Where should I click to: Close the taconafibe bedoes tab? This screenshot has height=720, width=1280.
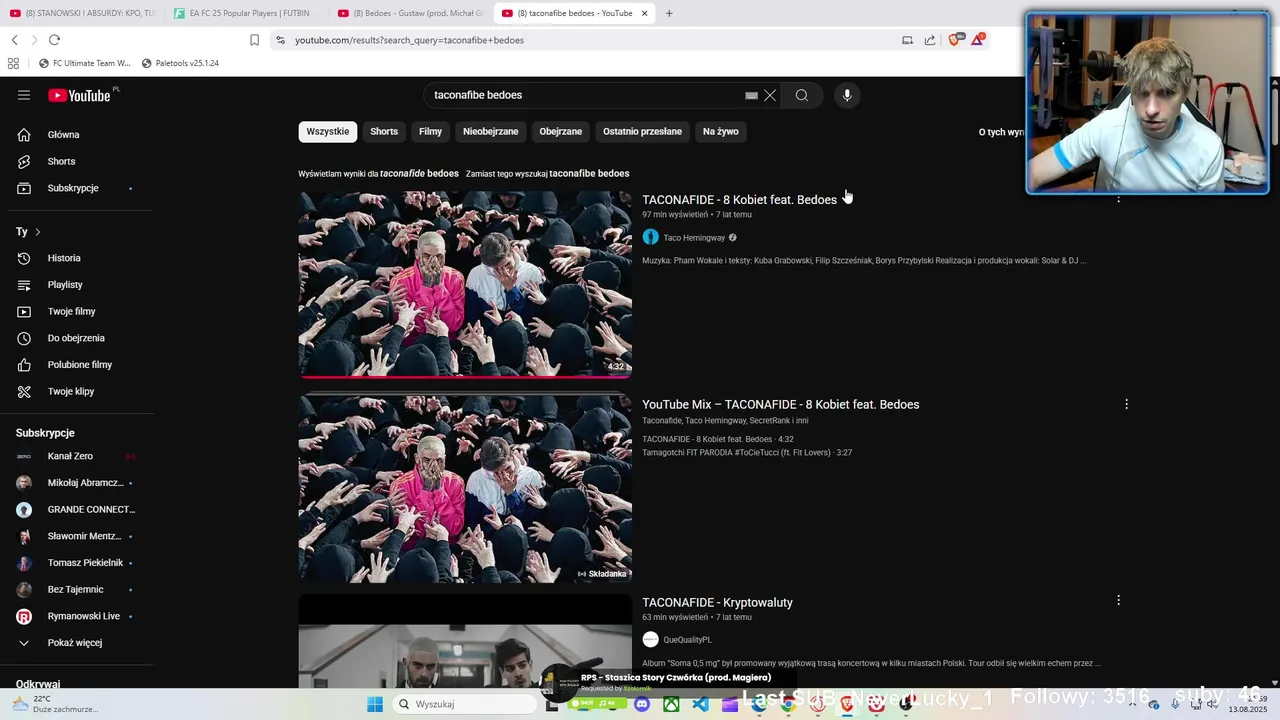tap(644, 13)
